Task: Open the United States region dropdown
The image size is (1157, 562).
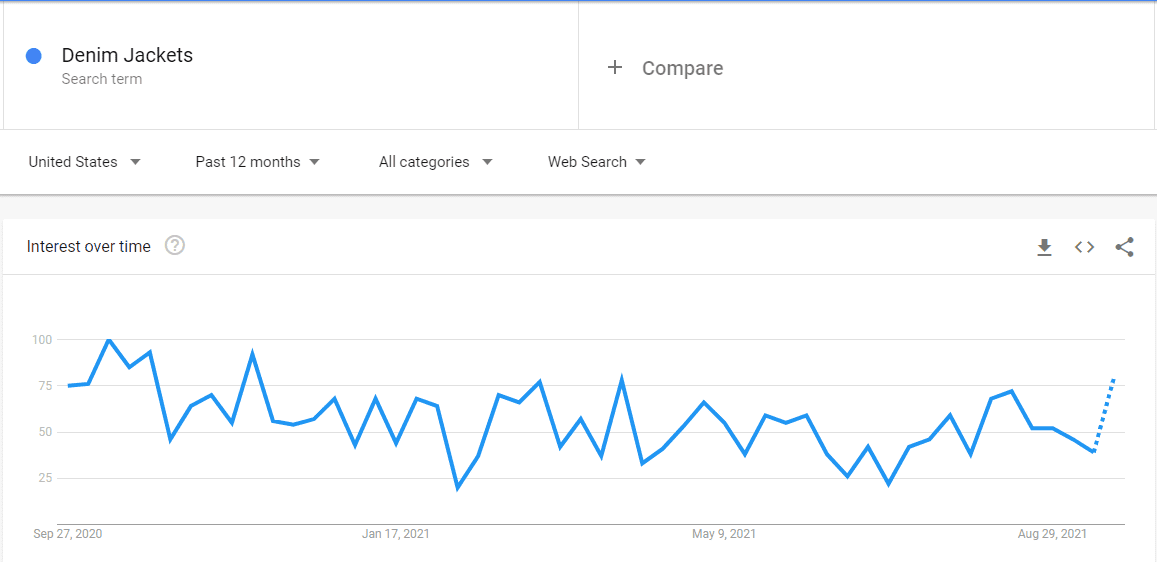Action: (84, 162)
